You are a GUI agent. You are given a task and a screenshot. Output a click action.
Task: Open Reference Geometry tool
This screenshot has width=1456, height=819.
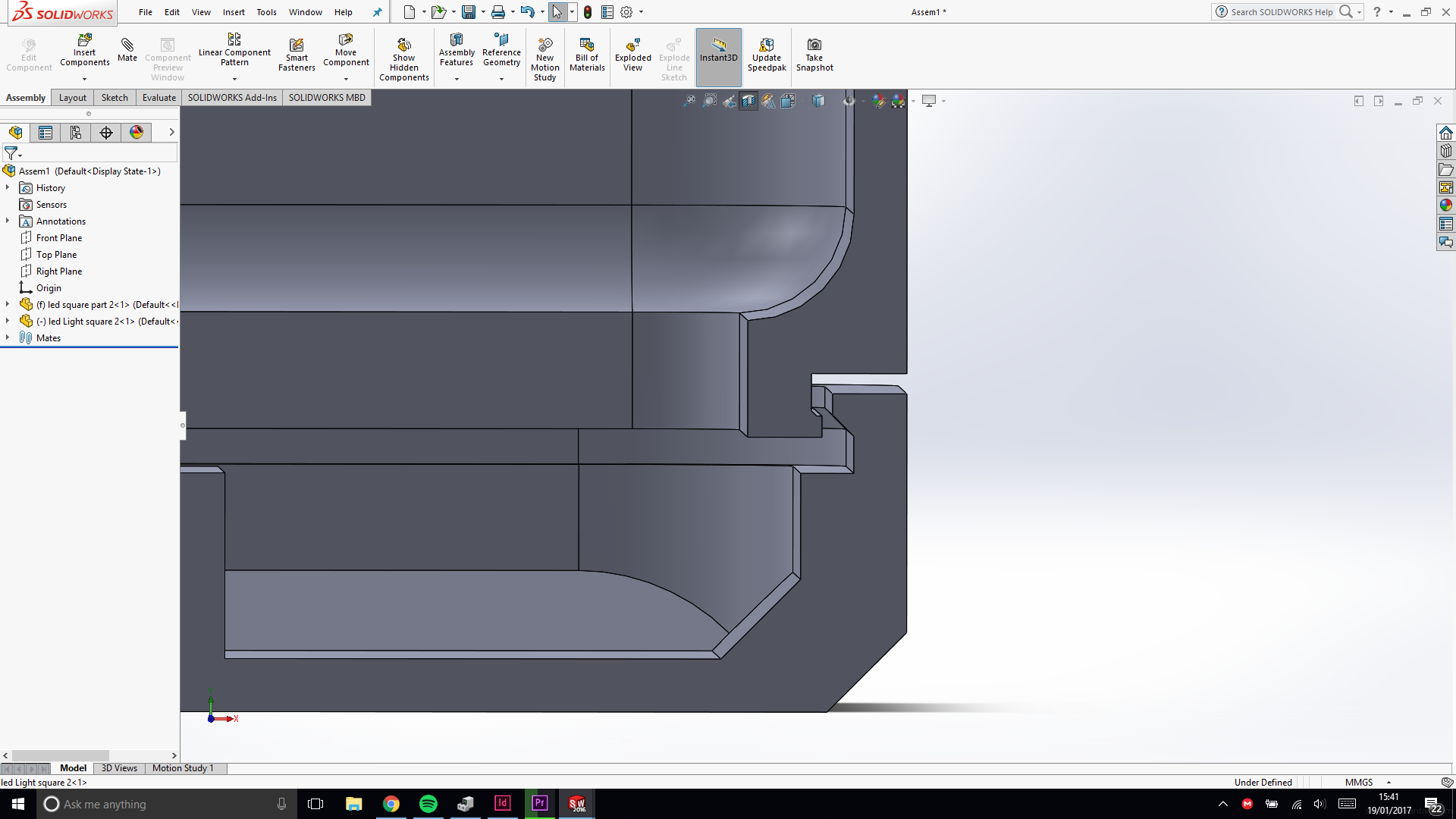[x=501, y=50]
